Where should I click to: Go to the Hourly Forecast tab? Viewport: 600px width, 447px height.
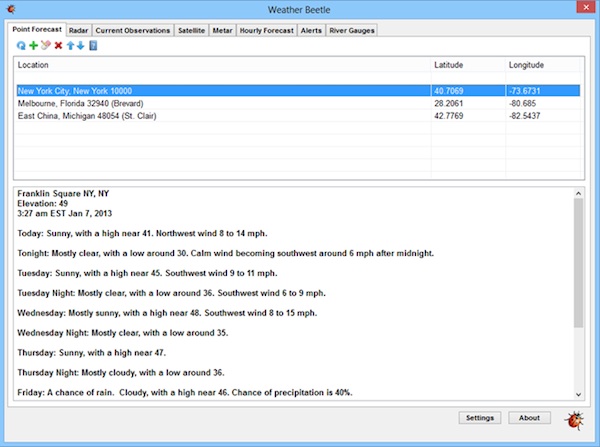(266, 31)
